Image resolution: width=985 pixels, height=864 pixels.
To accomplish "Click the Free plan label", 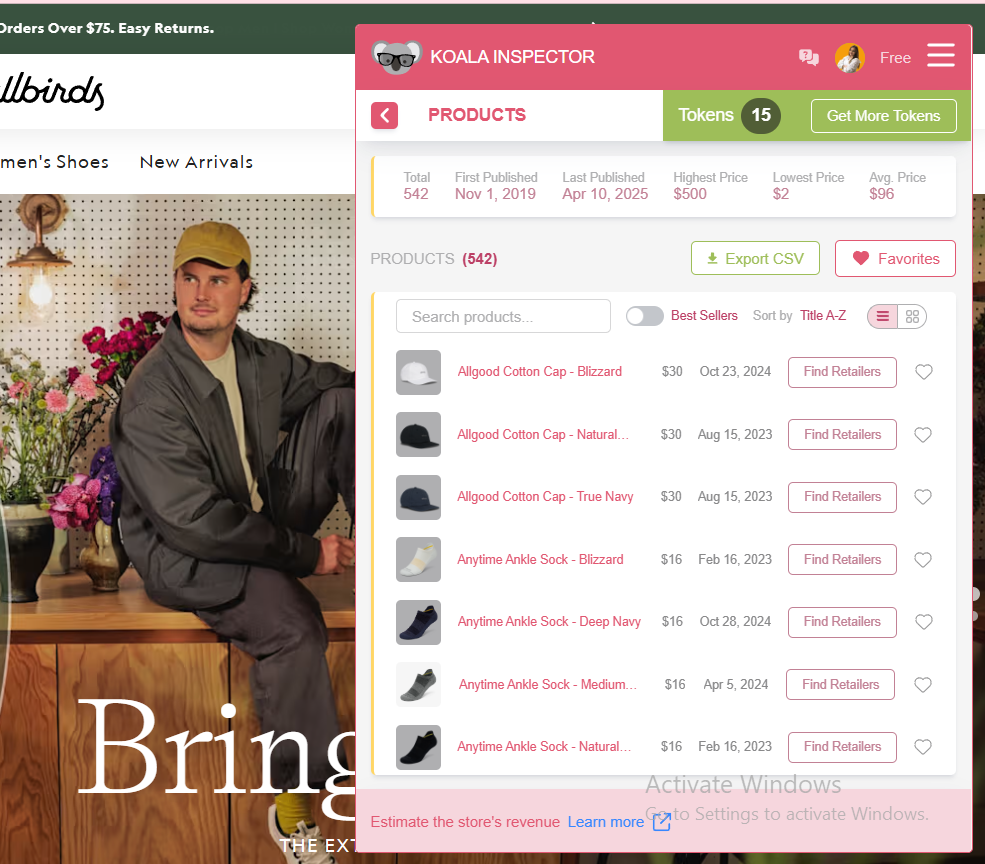I will [895, 58].
